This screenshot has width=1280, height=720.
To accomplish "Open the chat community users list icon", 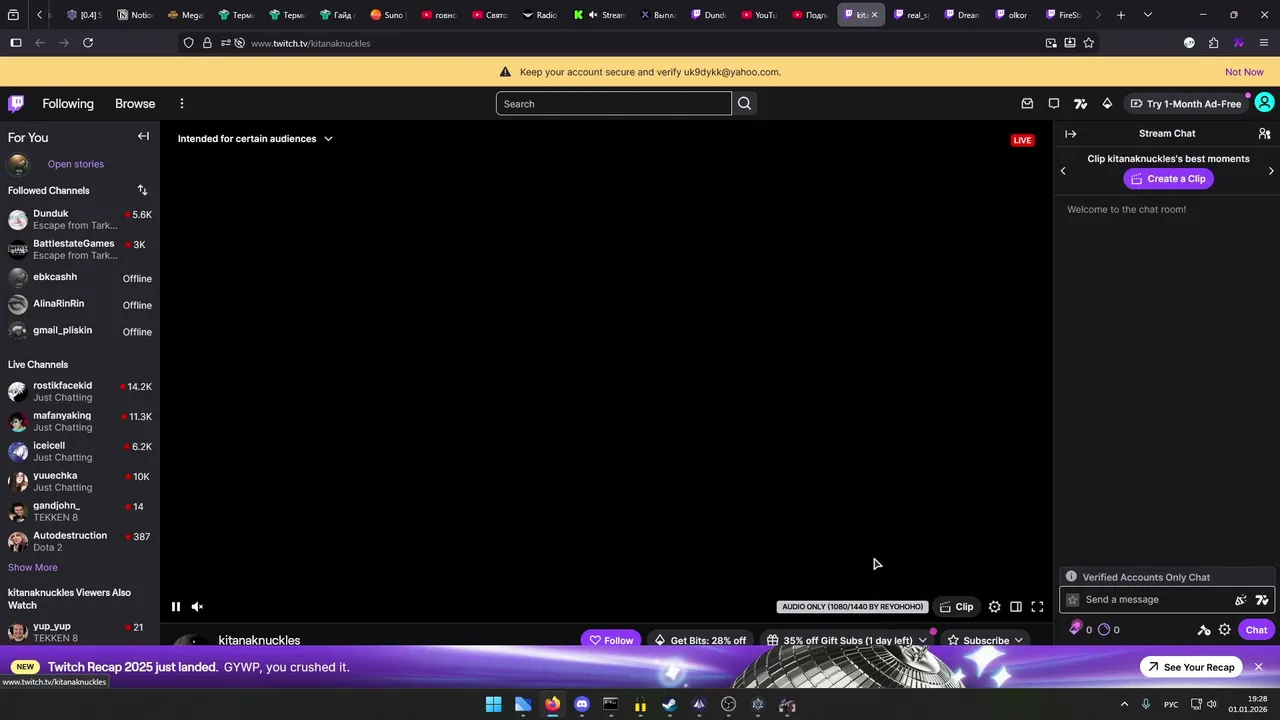I will [1264, 133].
